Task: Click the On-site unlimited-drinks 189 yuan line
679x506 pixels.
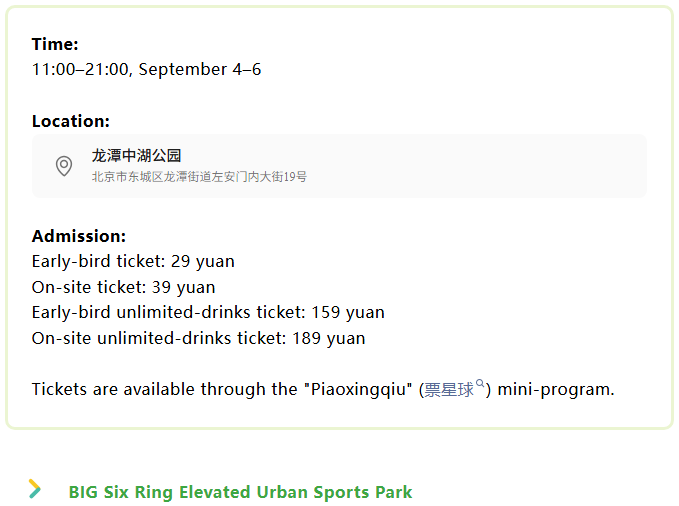Action: coord(198,338)
